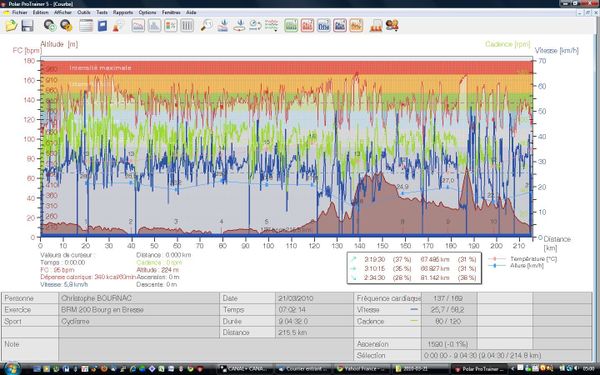Switch to the CANAL+ taskbar window

(245, 369)
